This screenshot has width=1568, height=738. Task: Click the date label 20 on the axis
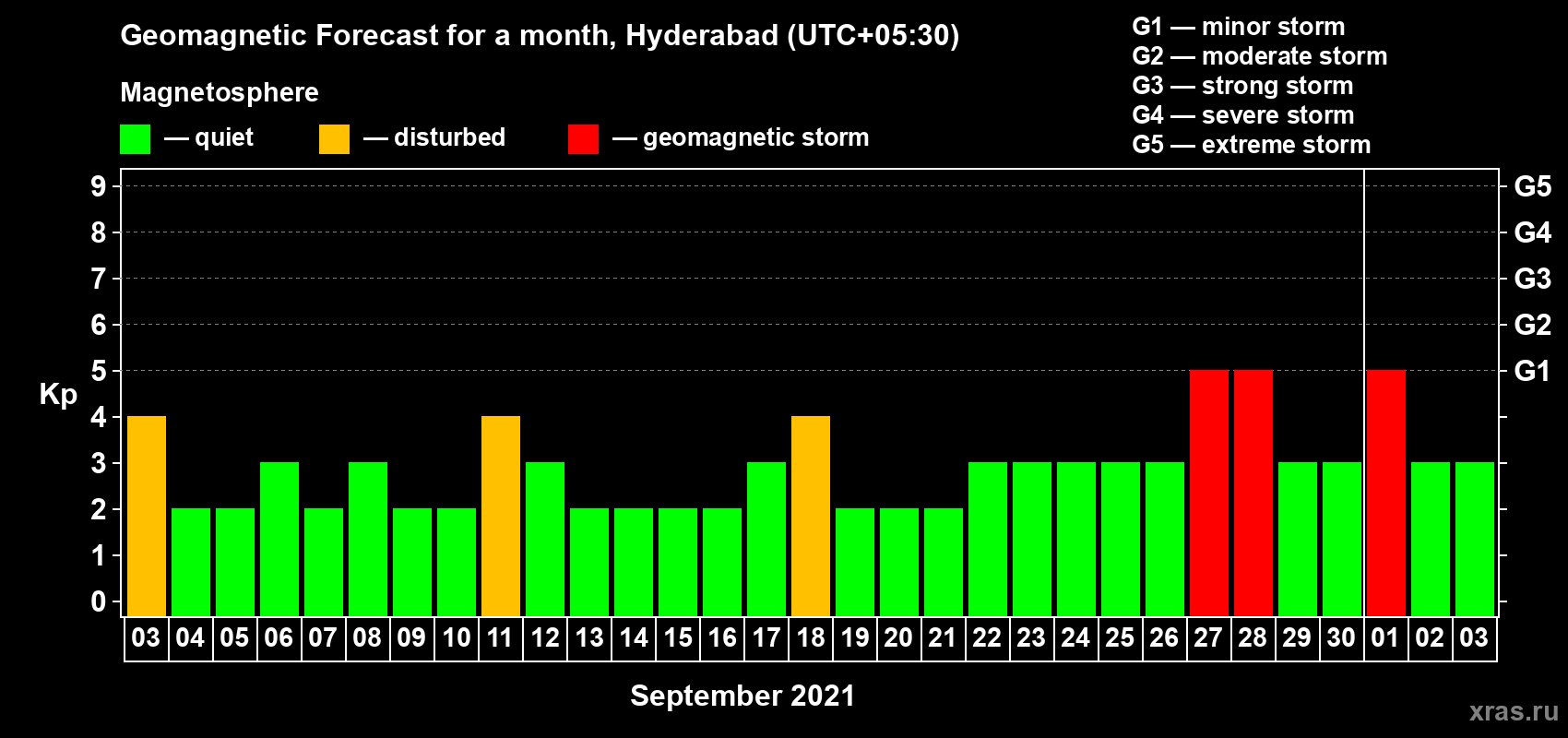898,637
